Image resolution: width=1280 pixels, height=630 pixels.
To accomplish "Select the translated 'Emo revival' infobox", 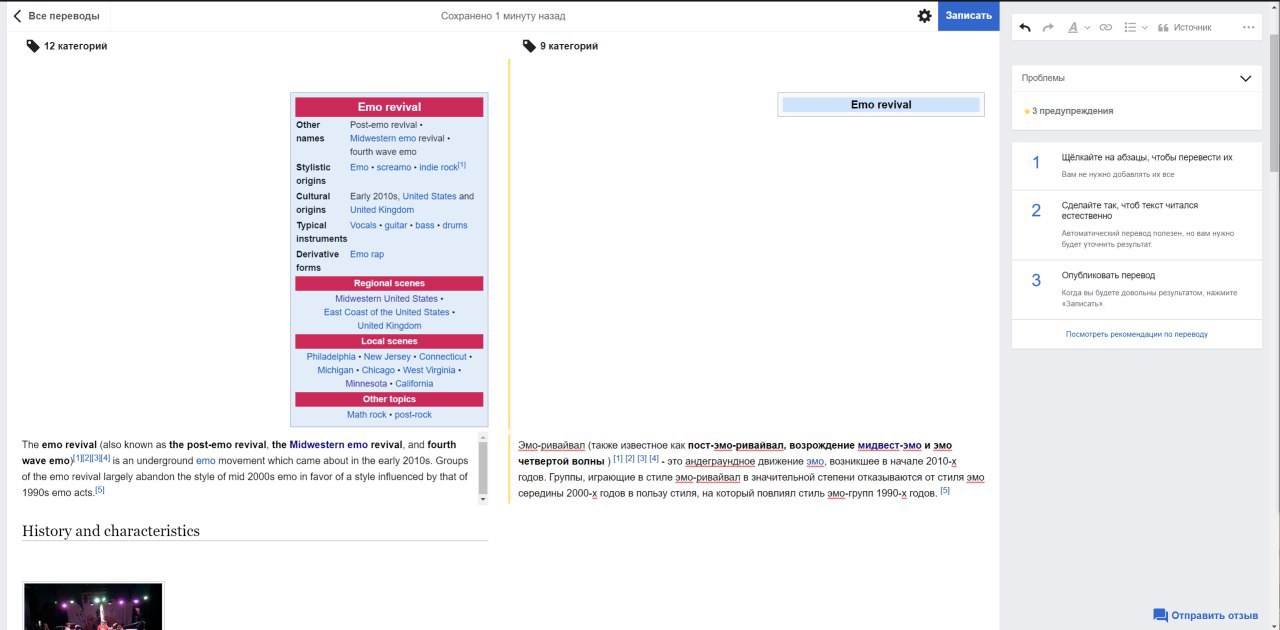I will 881,104.
